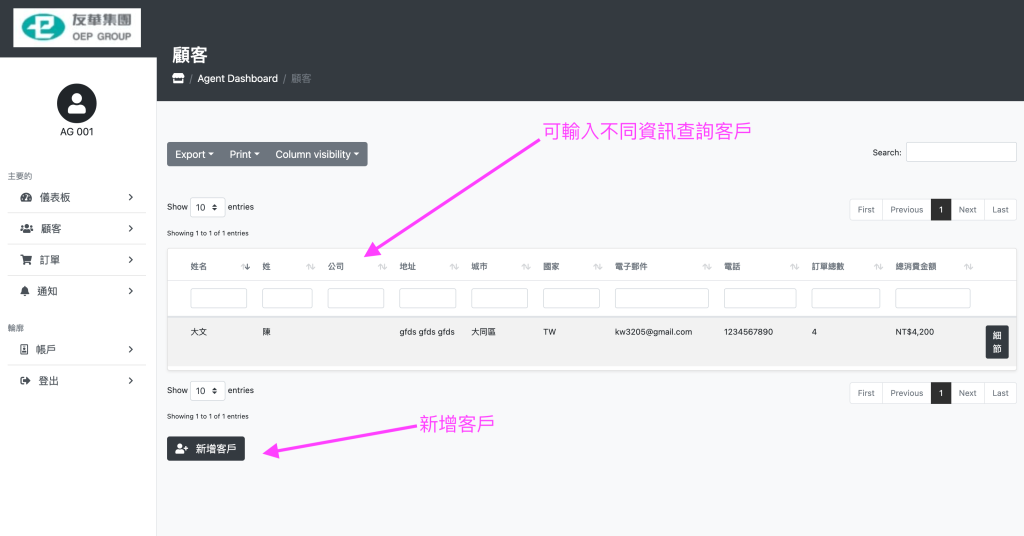Click the 新增客戶 button

click(206, 449)
